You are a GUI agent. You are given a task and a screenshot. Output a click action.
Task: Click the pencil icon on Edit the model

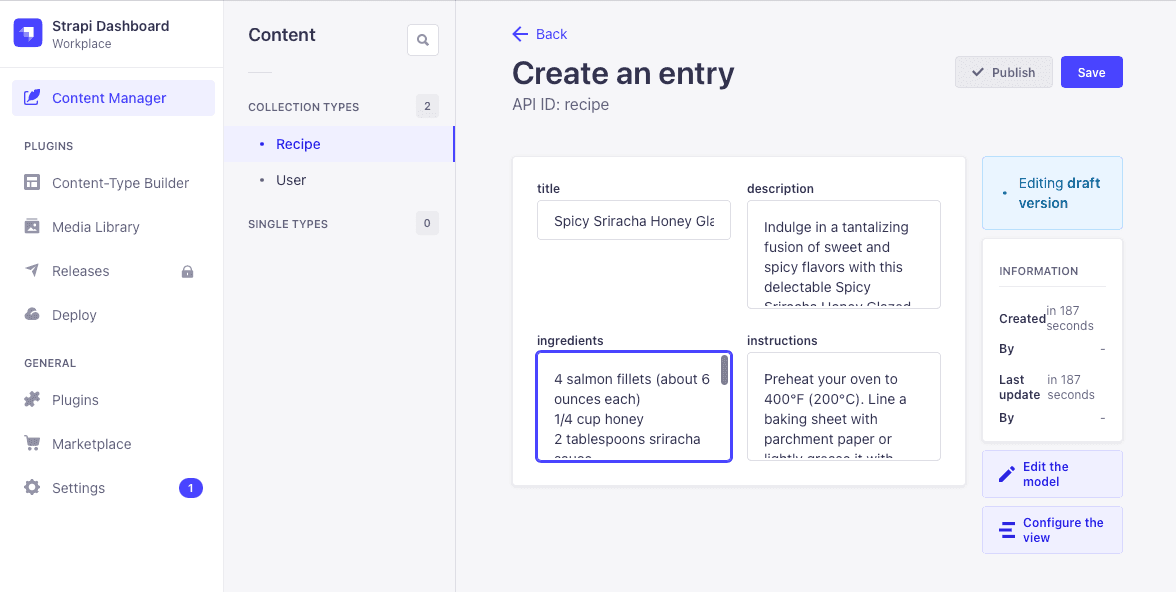click(1006, 474)
